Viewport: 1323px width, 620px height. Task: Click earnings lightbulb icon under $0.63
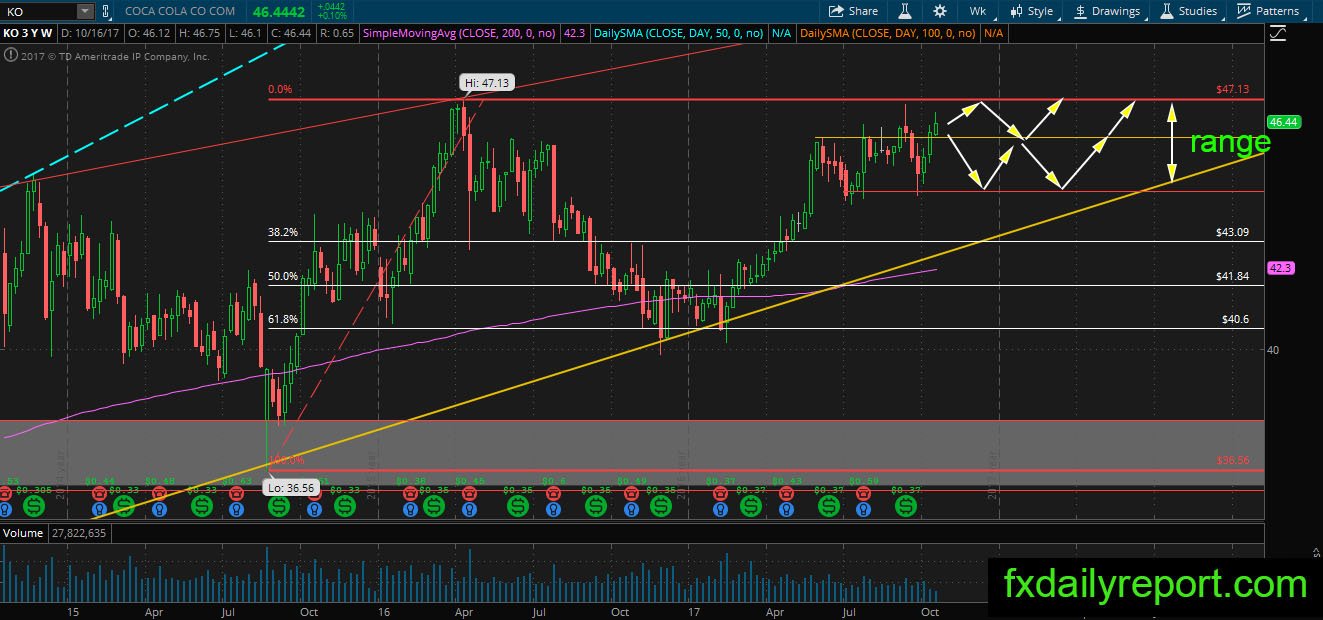point(236,508)
